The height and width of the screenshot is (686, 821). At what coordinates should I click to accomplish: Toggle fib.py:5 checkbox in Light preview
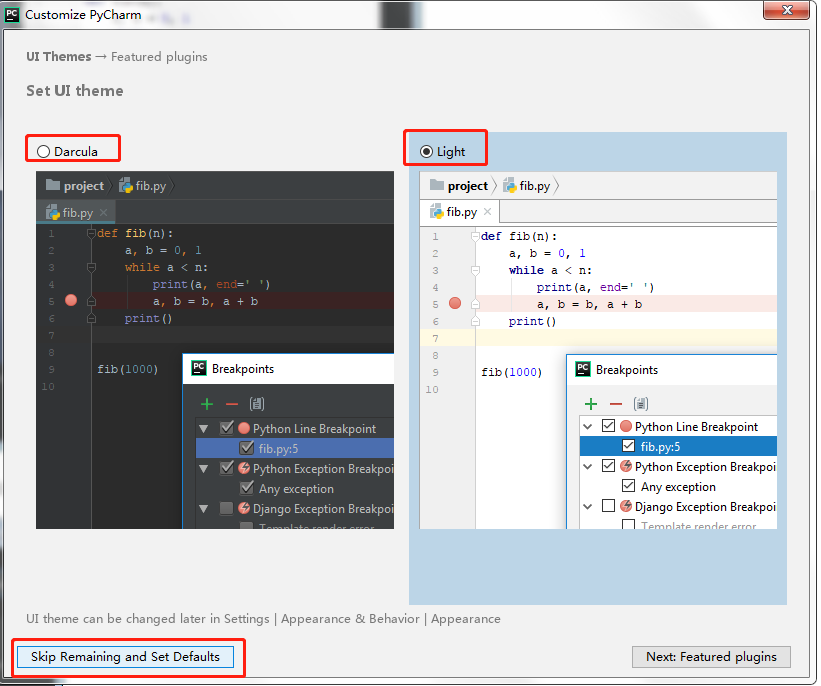click(628, 446)
